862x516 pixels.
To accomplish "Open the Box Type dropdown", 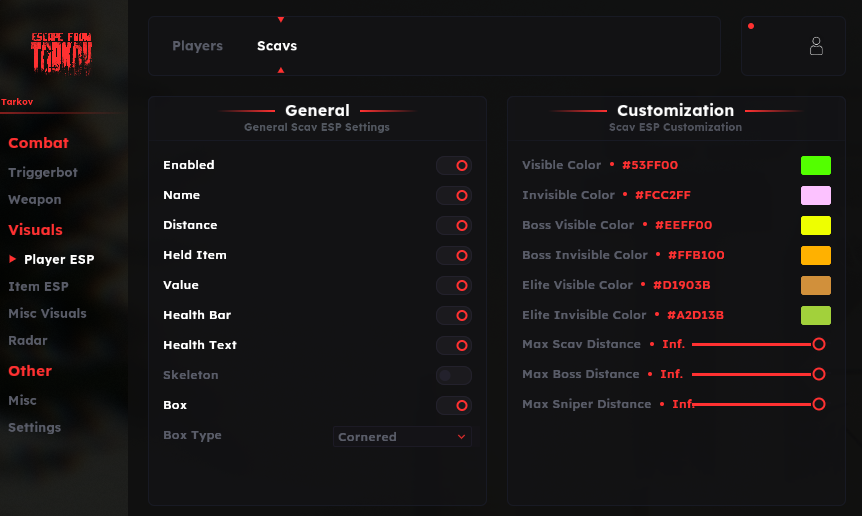I will [x=402, y=437].
